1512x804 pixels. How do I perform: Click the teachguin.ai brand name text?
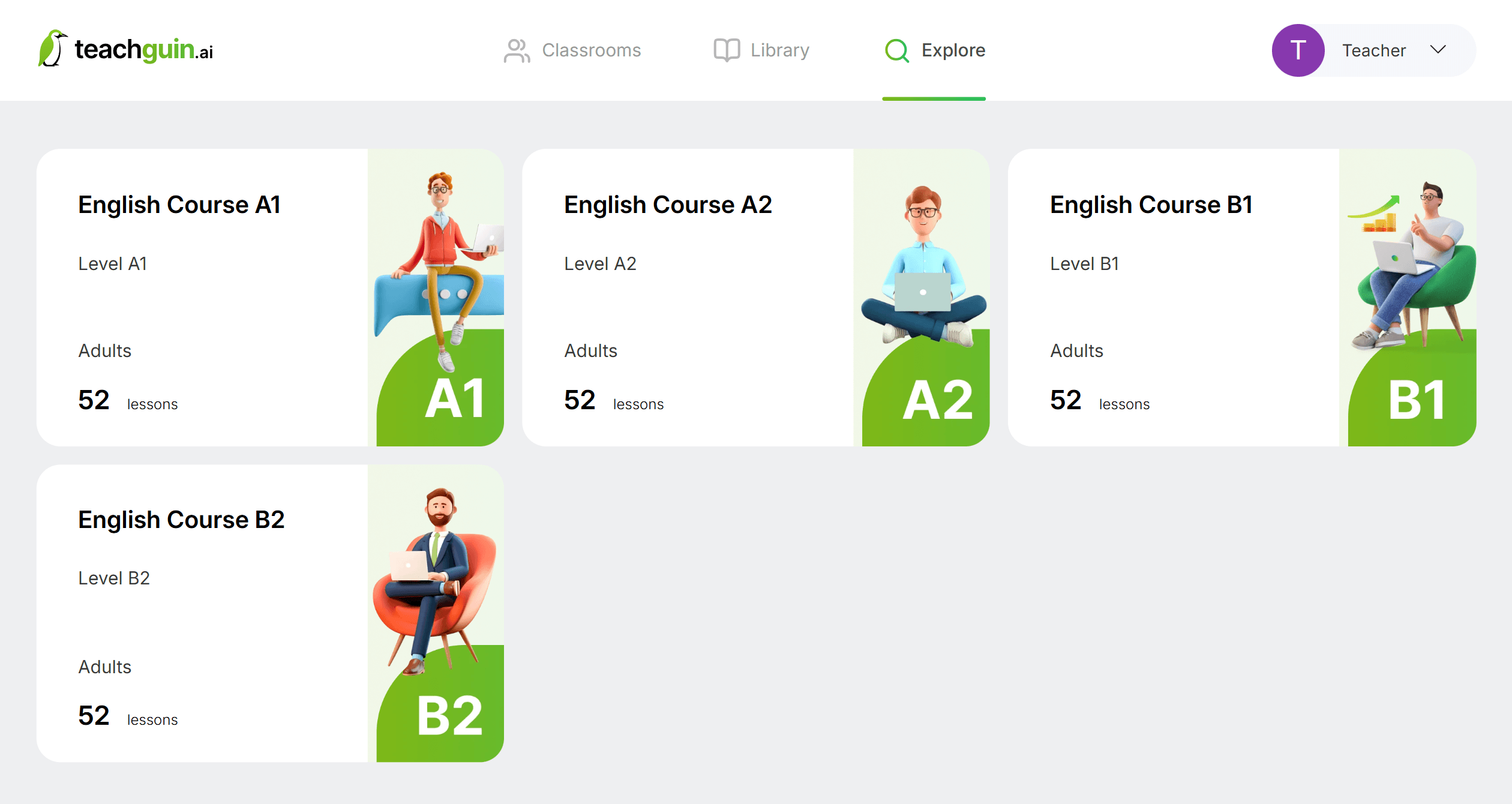pyautogui.click(x=144, y=50)
